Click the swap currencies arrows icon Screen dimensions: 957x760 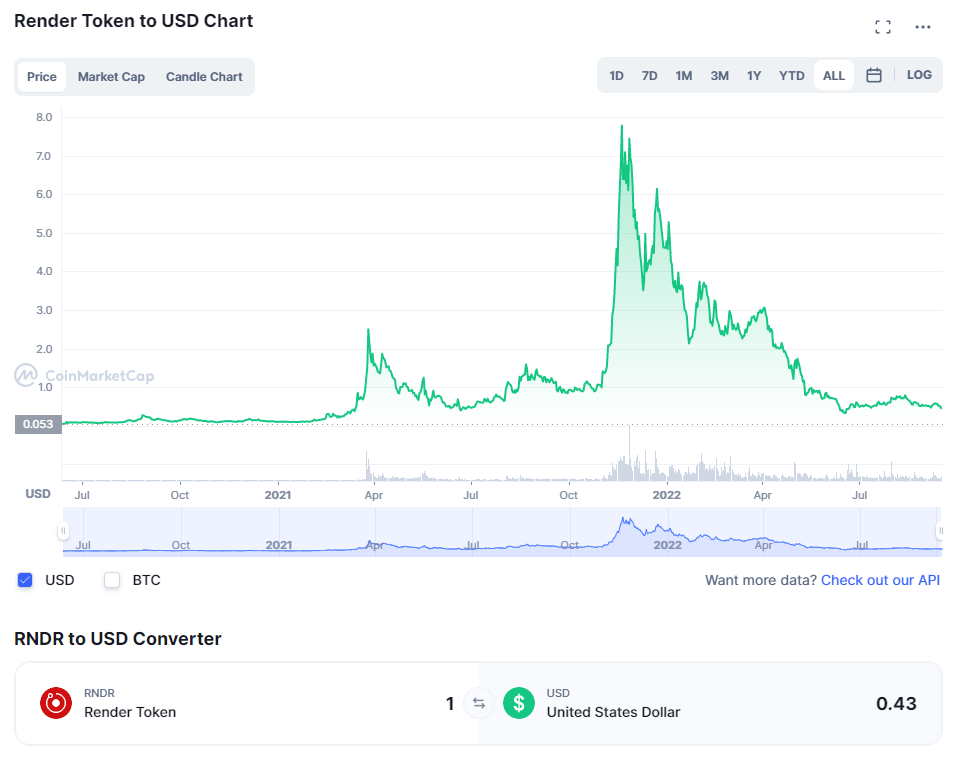coord(479,703)
